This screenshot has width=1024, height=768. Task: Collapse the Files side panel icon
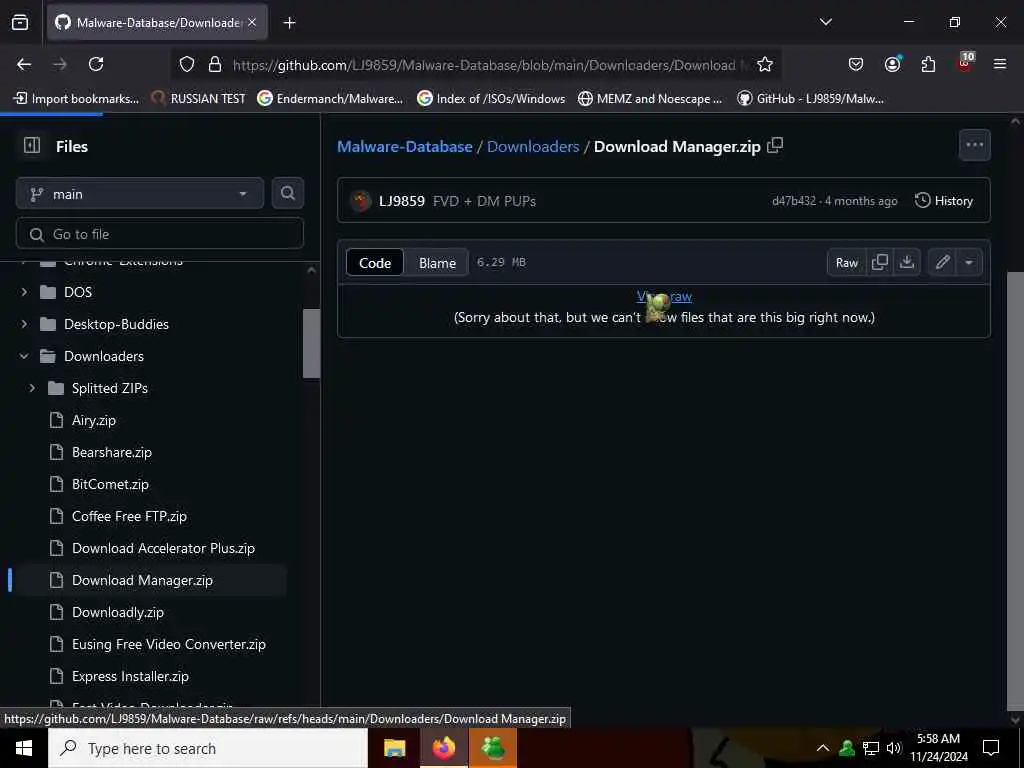tap(32, 145)
